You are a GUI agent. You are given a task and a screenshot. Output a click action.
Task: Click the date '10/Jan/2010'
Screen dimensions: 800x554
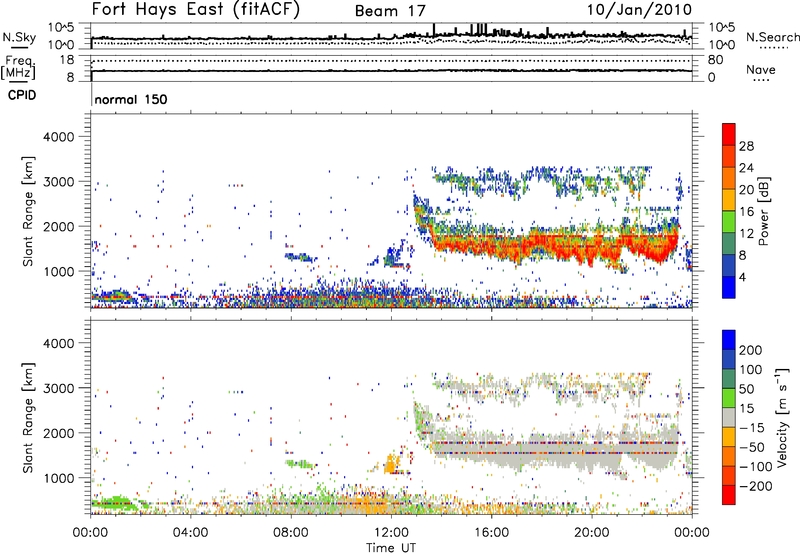point(639,10)
